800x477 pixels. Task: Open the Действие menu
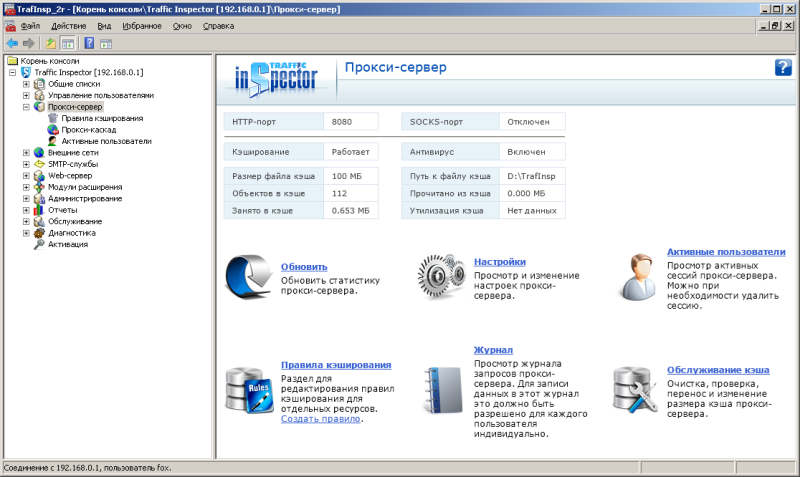click(x=68, y=26)
